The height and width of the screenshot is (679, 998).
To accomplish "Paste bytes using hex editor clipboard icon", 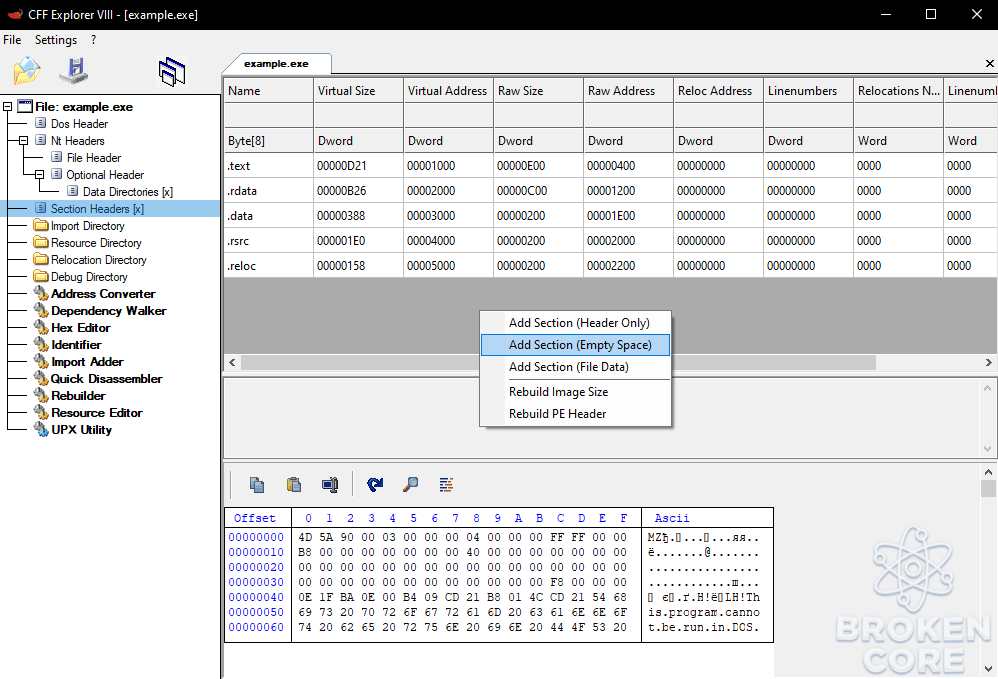I will point(293,485).
